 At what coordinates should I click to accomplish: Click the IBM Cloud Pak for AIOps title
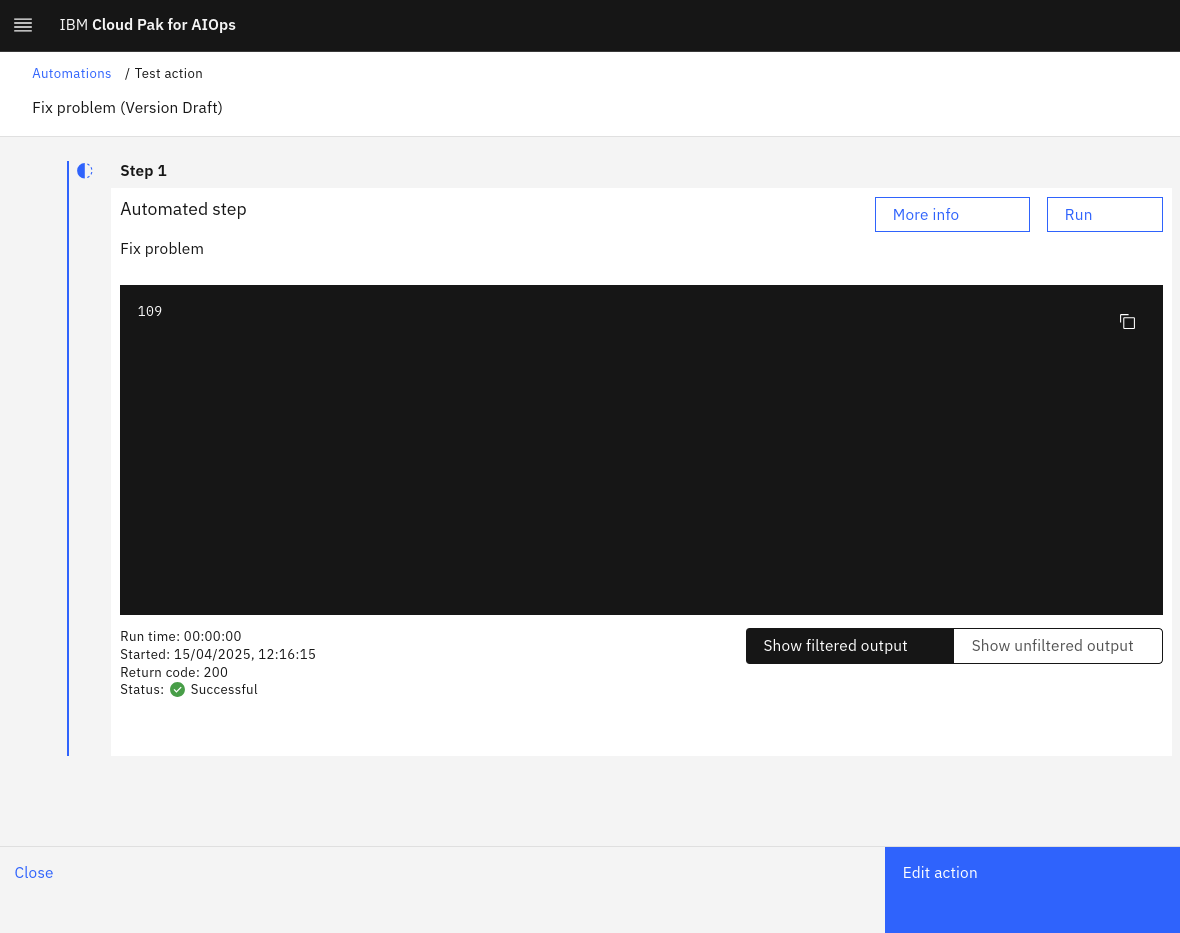click(x=148, y=25)
